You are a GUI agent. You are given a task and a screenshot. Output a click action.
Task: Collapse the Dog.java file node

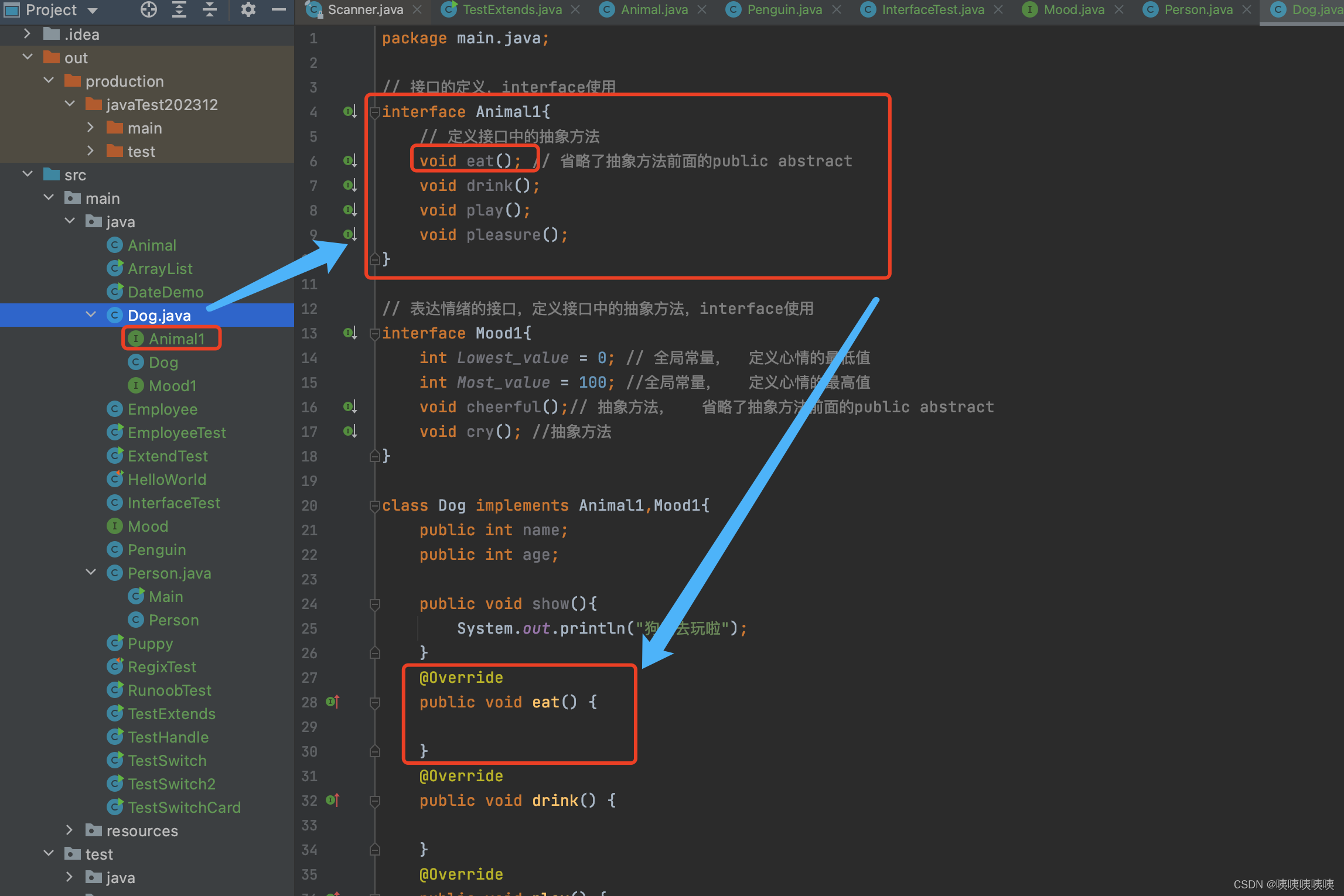click(90, 315)
